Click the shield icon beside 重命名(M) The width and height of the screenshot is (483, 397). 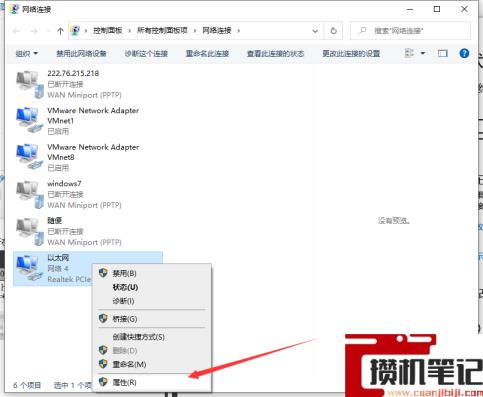pyautogui.click(x=103, y=364)
